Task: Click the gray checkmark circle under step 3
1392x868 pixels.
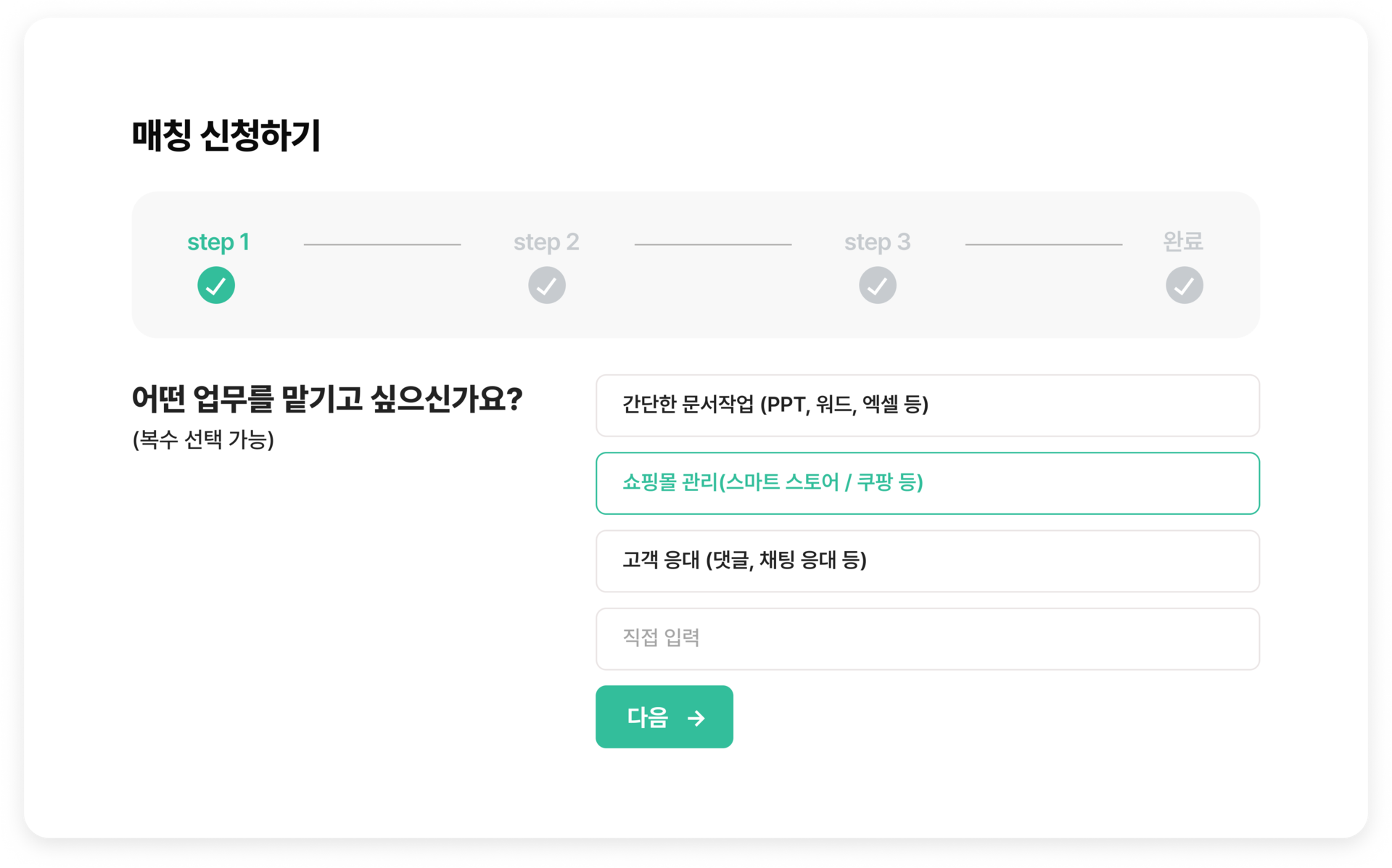Action: coord(878,285)
